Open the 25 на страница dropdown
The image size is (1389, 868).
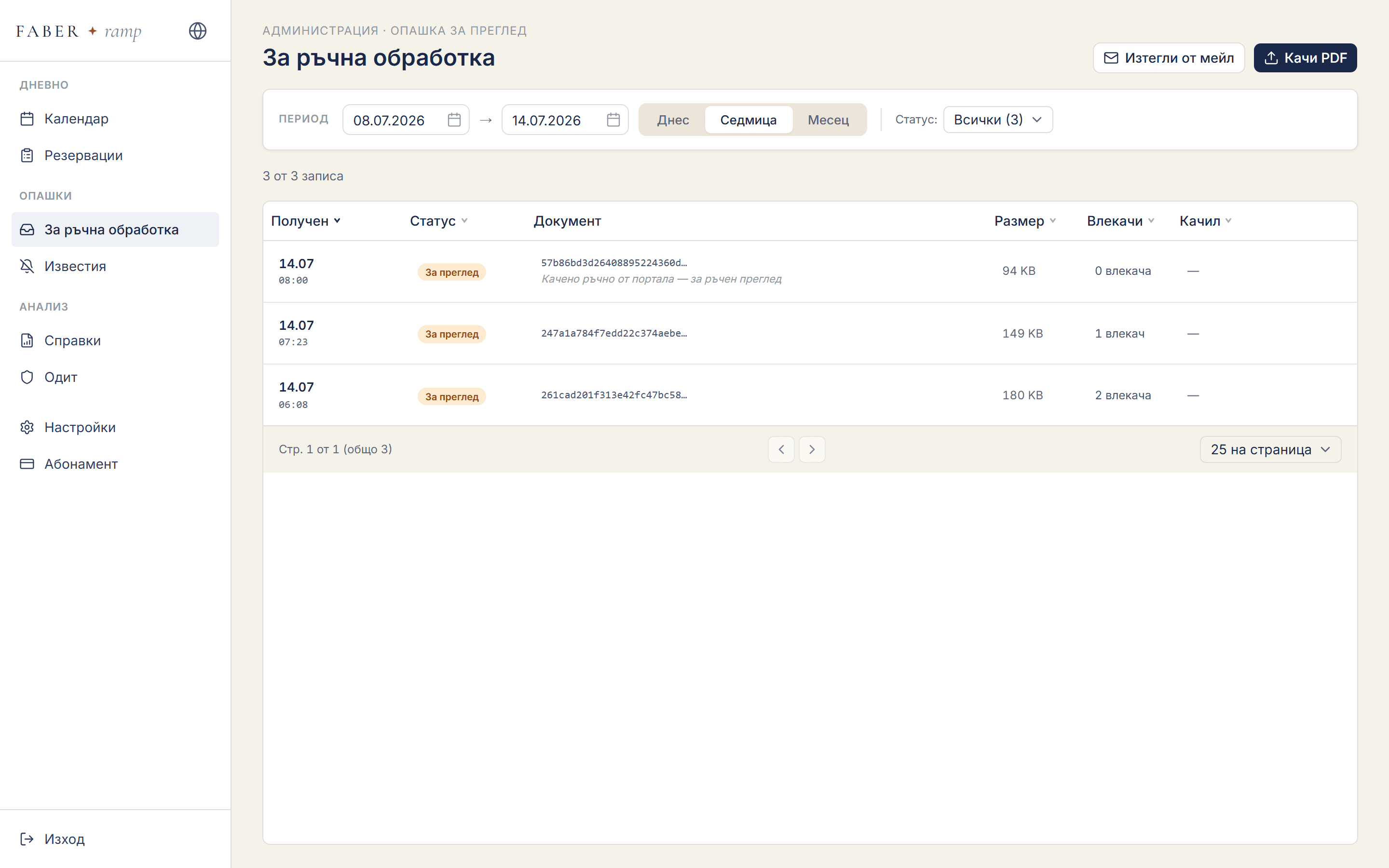click(x=1270, y=449)
